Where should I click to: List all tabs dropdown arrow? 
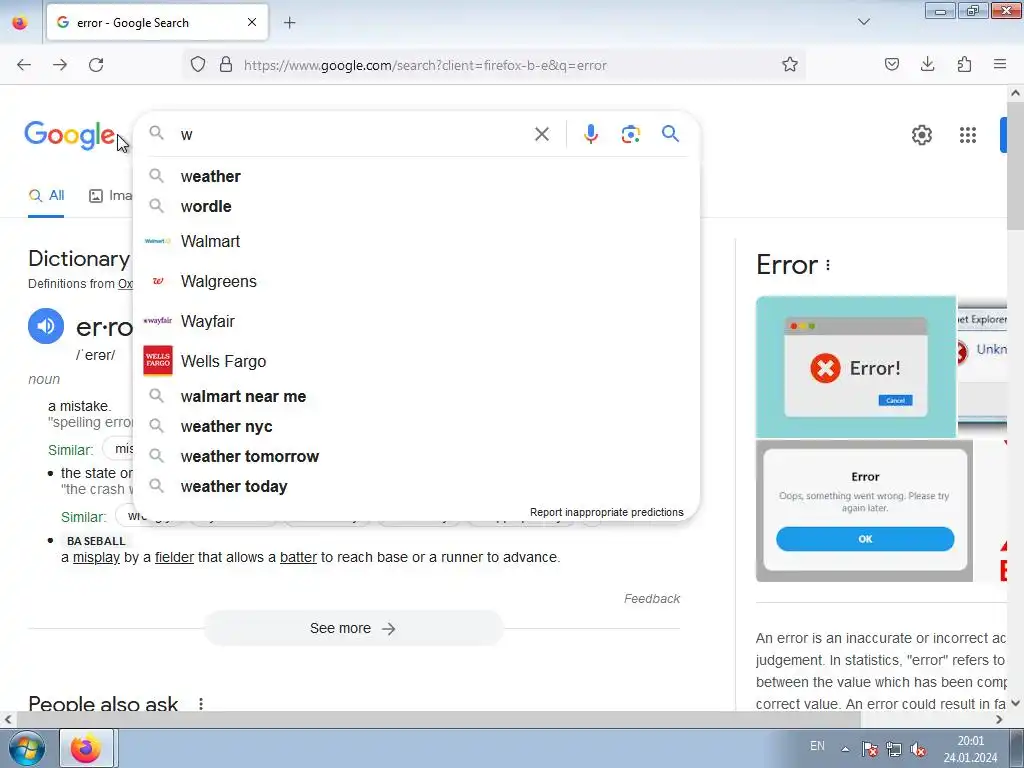(863, 22)
